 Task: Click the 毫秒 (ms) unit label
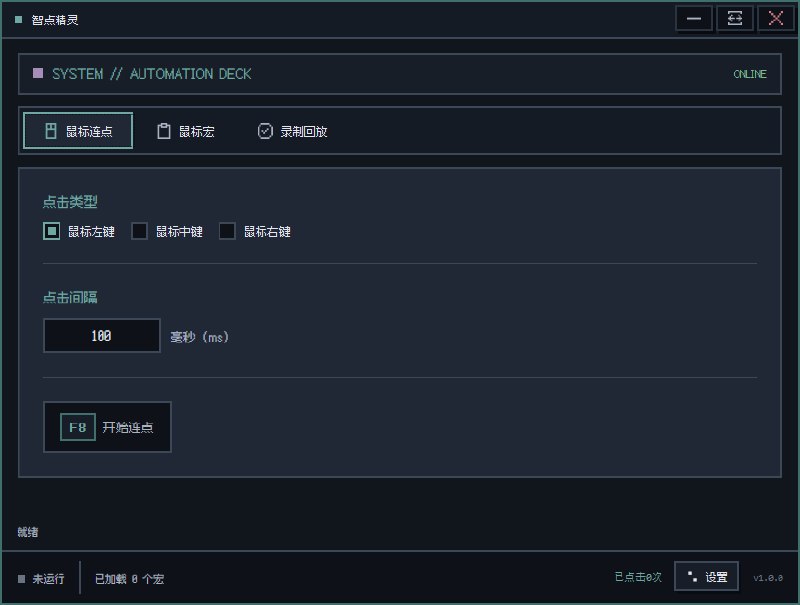point(199,337)
